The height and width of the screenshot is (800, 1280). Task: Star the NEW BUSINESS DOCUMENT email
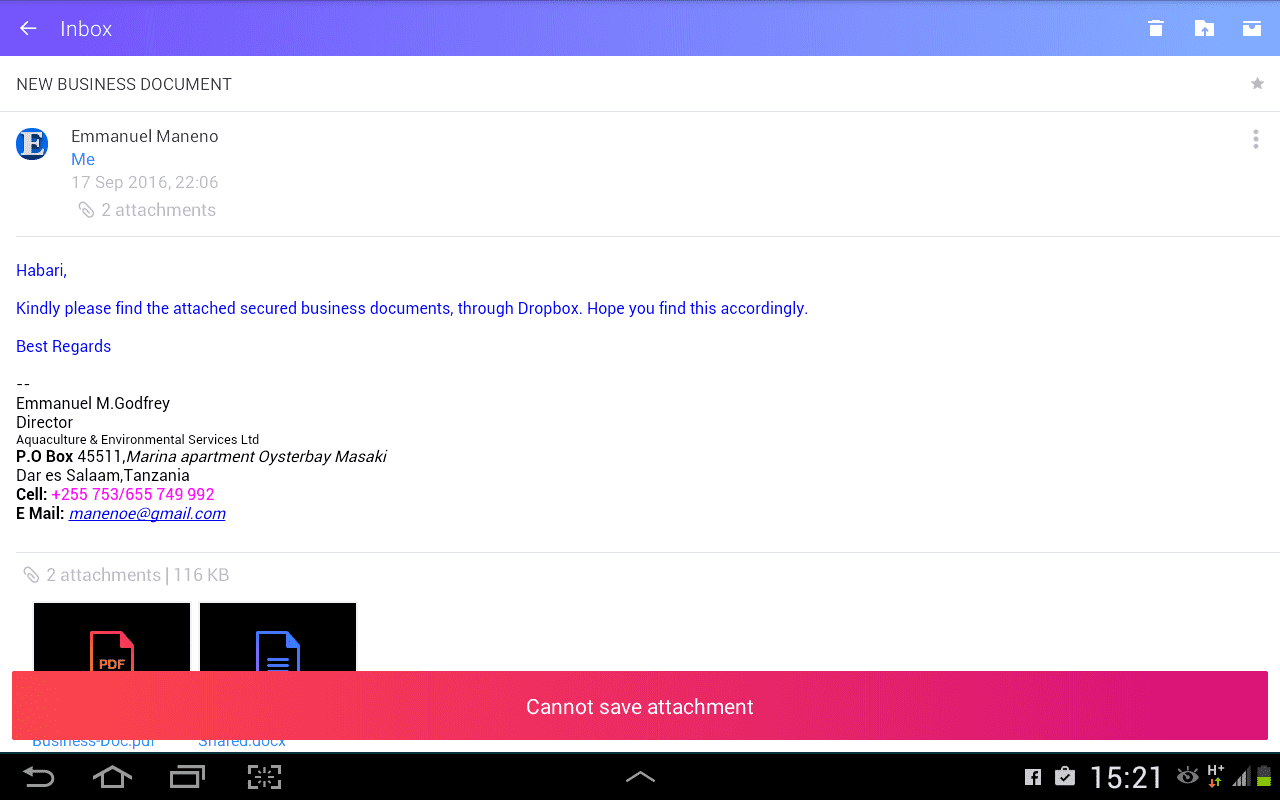1257,84
